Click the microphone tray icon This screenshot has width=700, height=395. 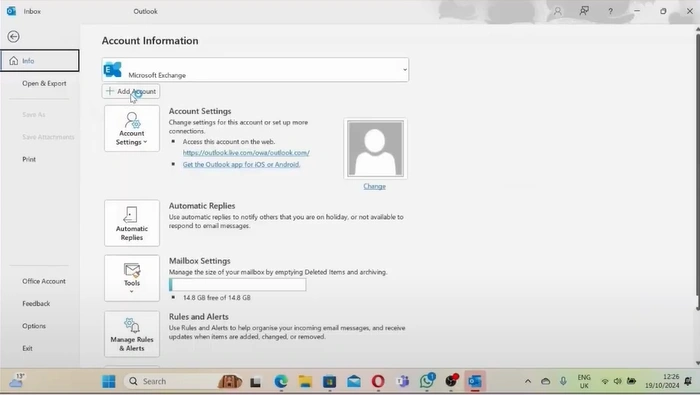(x=563, y=381)
